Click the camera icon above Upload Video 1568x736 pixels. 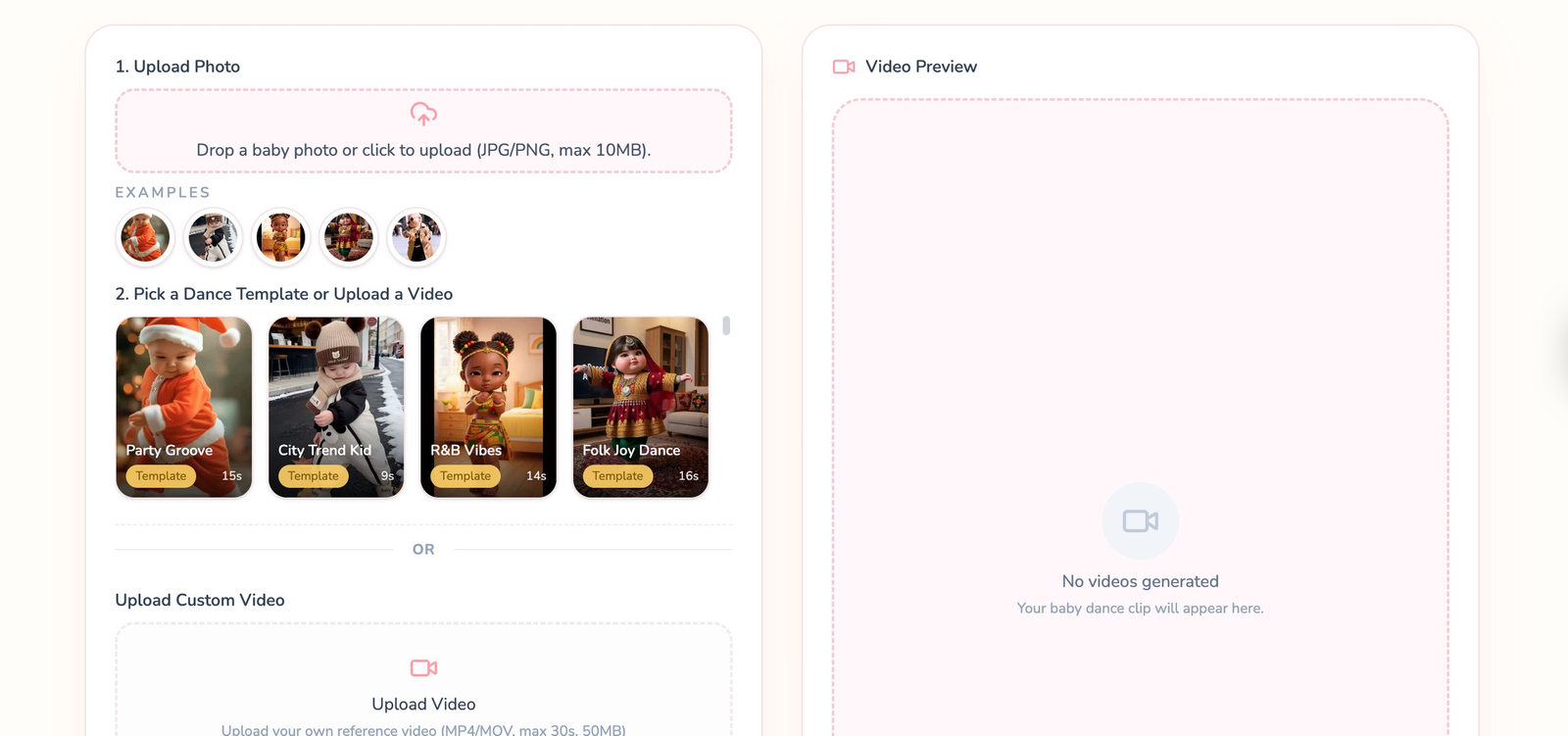click(x=423, y=668)
